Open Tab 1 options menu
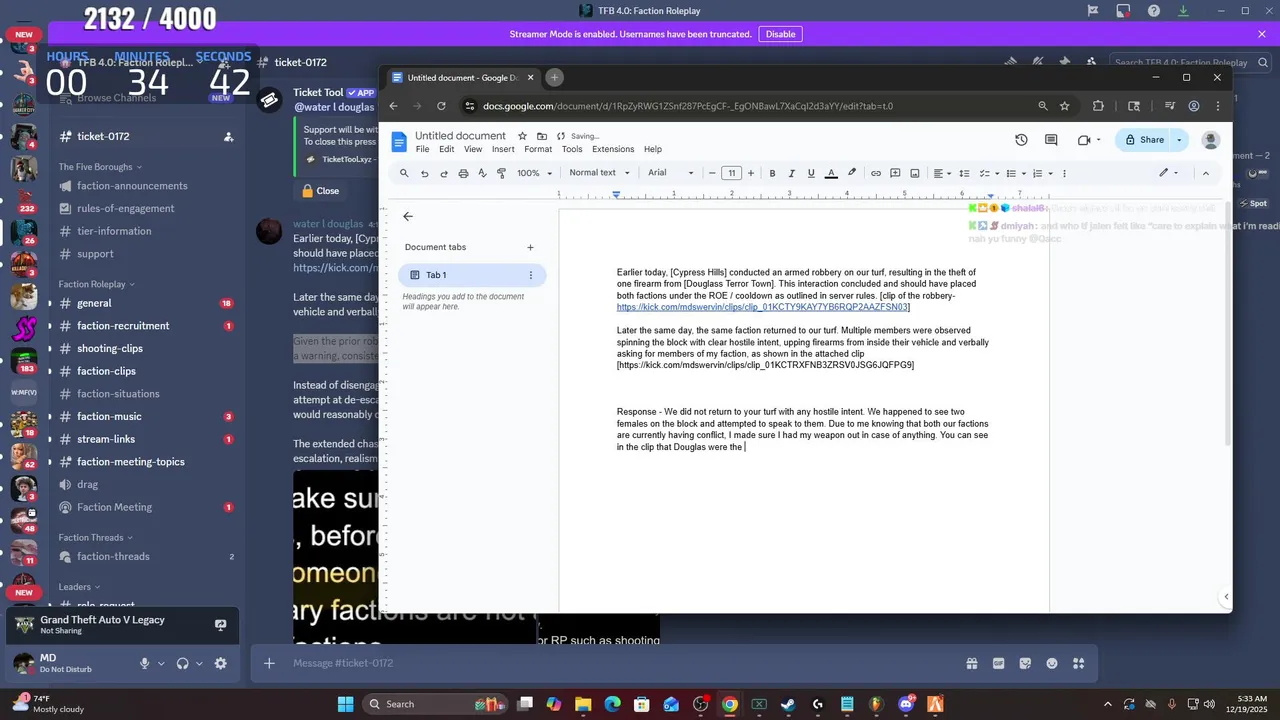 click(x=531, y=275)
